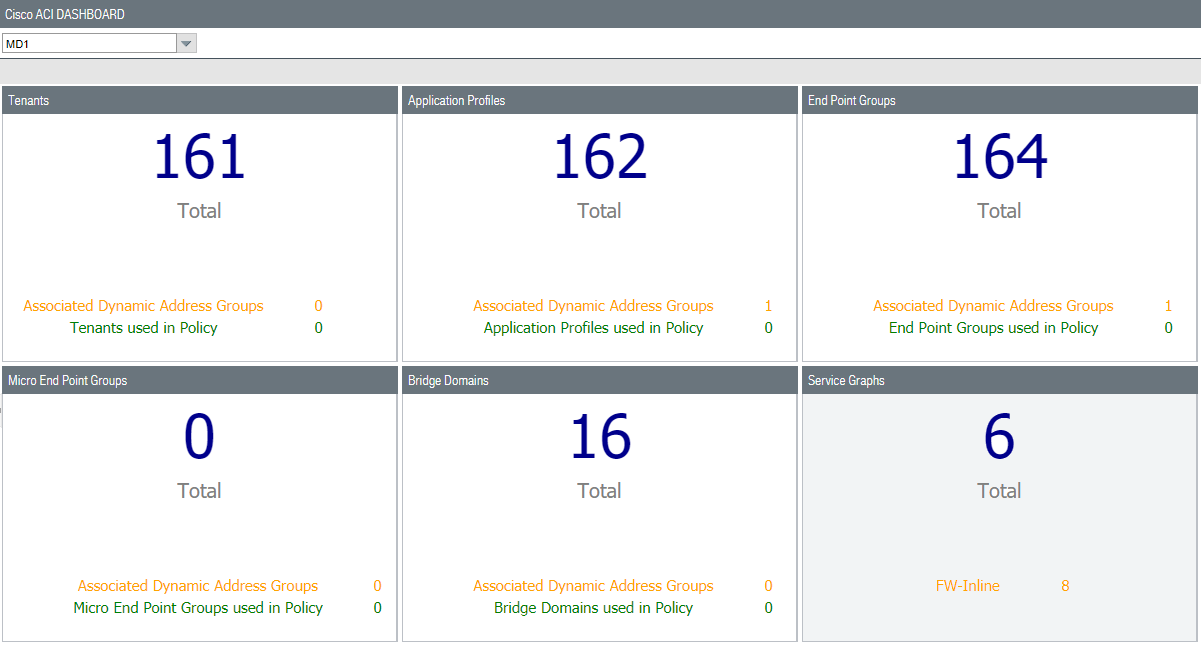Open the MD1 dropdown arrow
The image size is (1201, 645).
(186, 43)
